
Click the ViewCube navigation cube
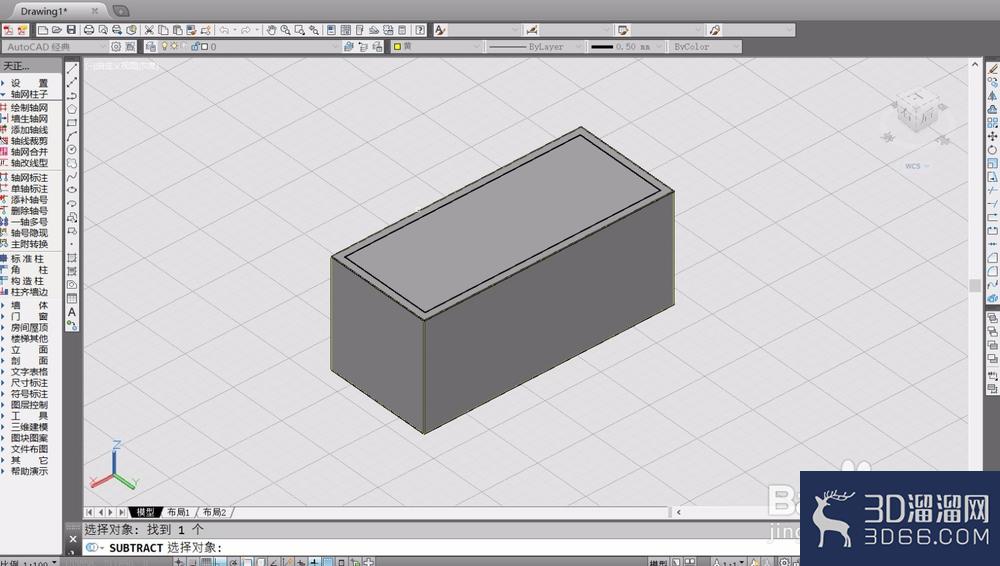[x=916, y=112]
